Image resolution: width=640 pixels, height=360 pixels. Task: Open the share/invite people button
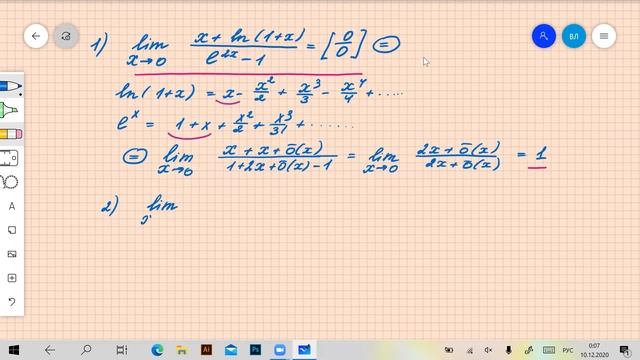pos(544,36)
